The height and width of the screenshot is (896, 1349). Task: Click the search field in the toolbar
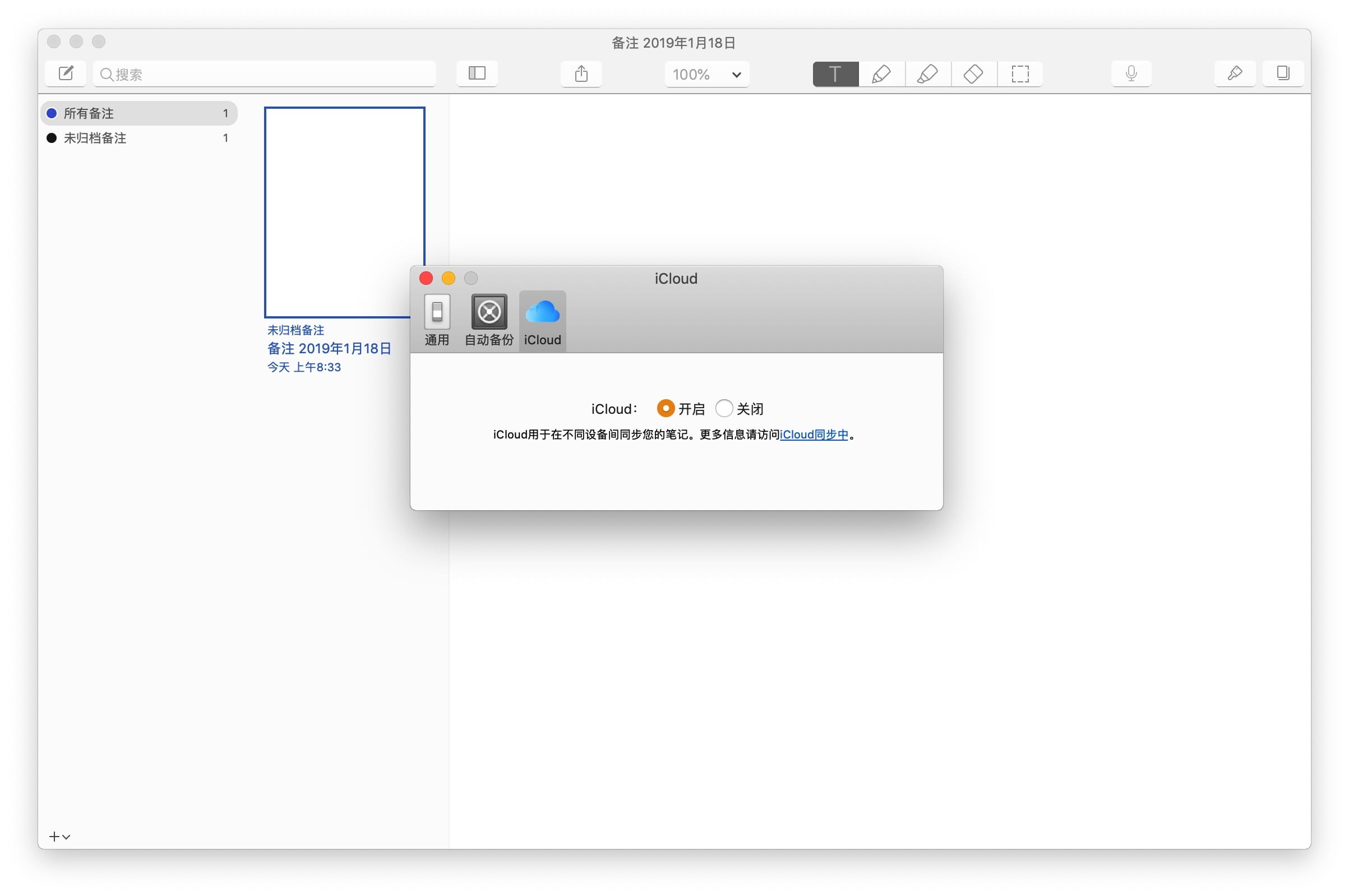click(265, 73)
